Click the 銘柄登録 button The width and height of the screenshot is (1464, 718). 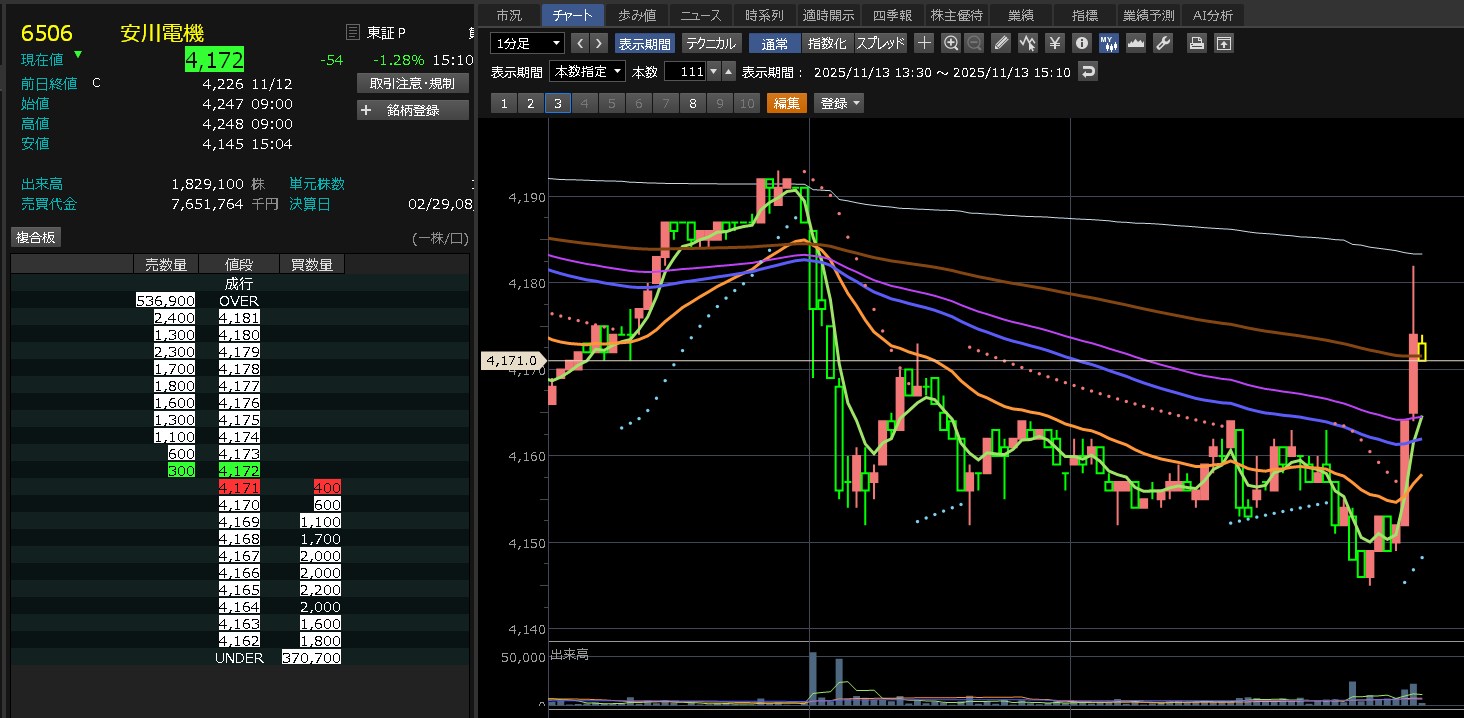tap(413, 110)
